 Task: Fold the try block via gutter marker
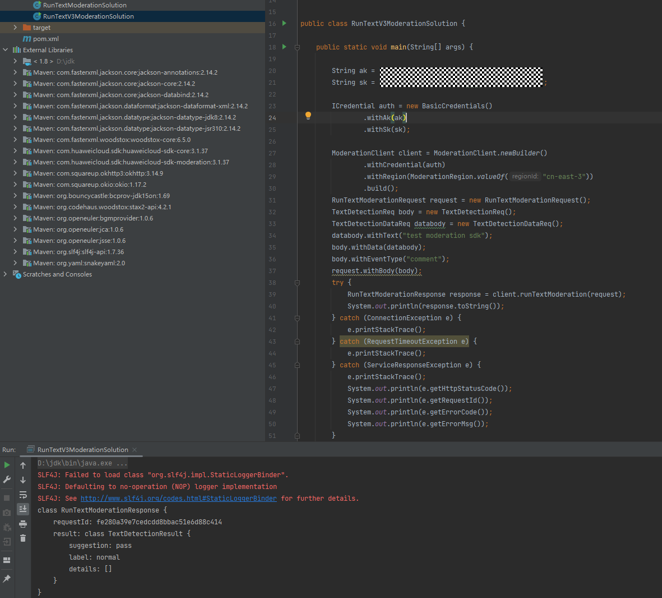297,283
